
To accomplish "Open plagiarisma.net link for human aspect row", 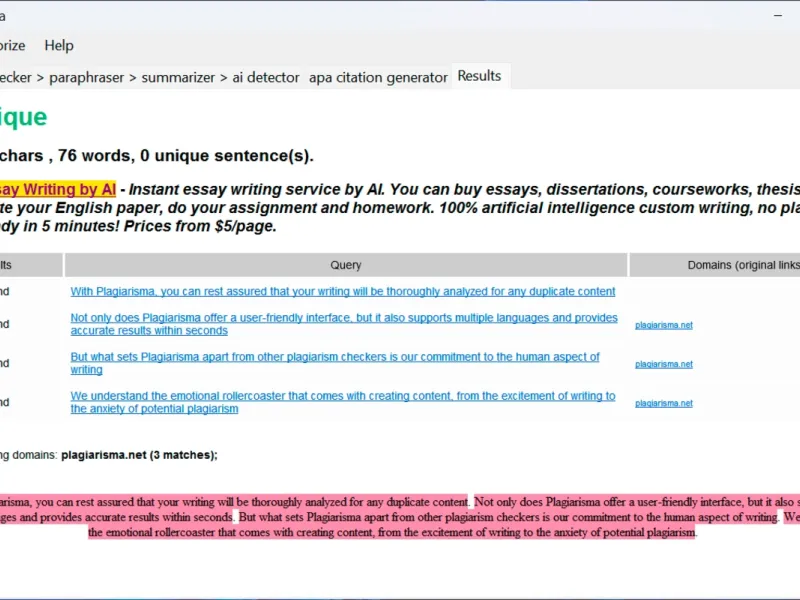I will (x=664, y=364).
